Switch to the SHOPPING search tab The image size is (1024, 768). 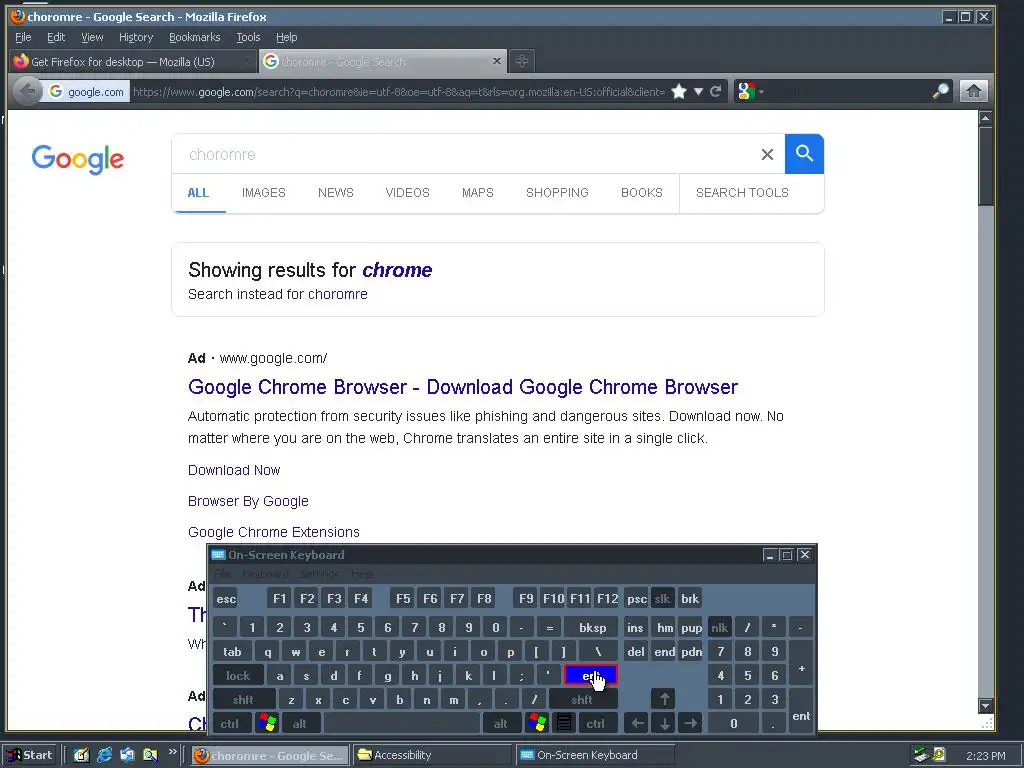tap(557, 193)
